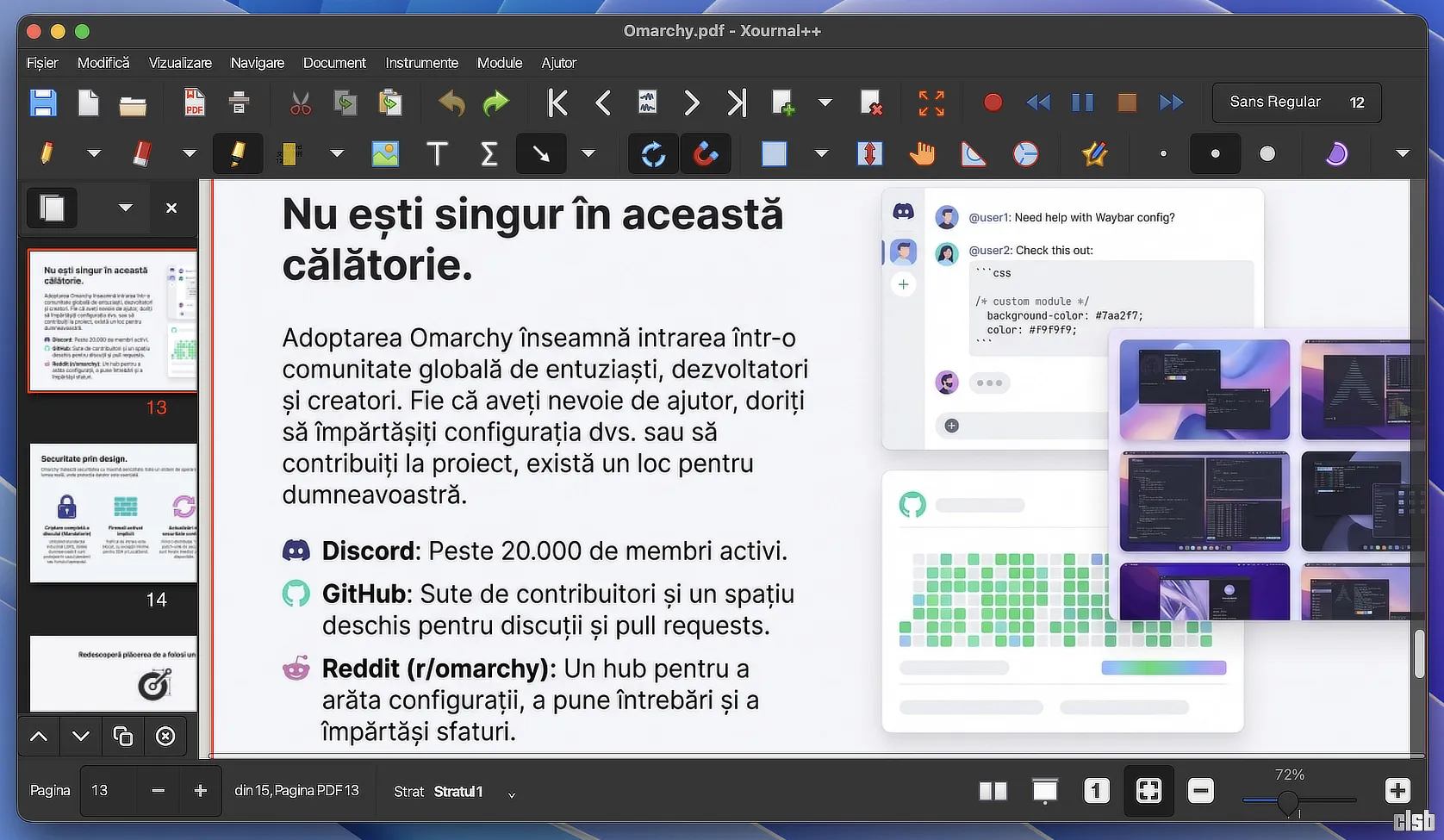Toggle grid snapping magnet button
This screenshot has width=1444, height=840.
(x=706, y=154)
